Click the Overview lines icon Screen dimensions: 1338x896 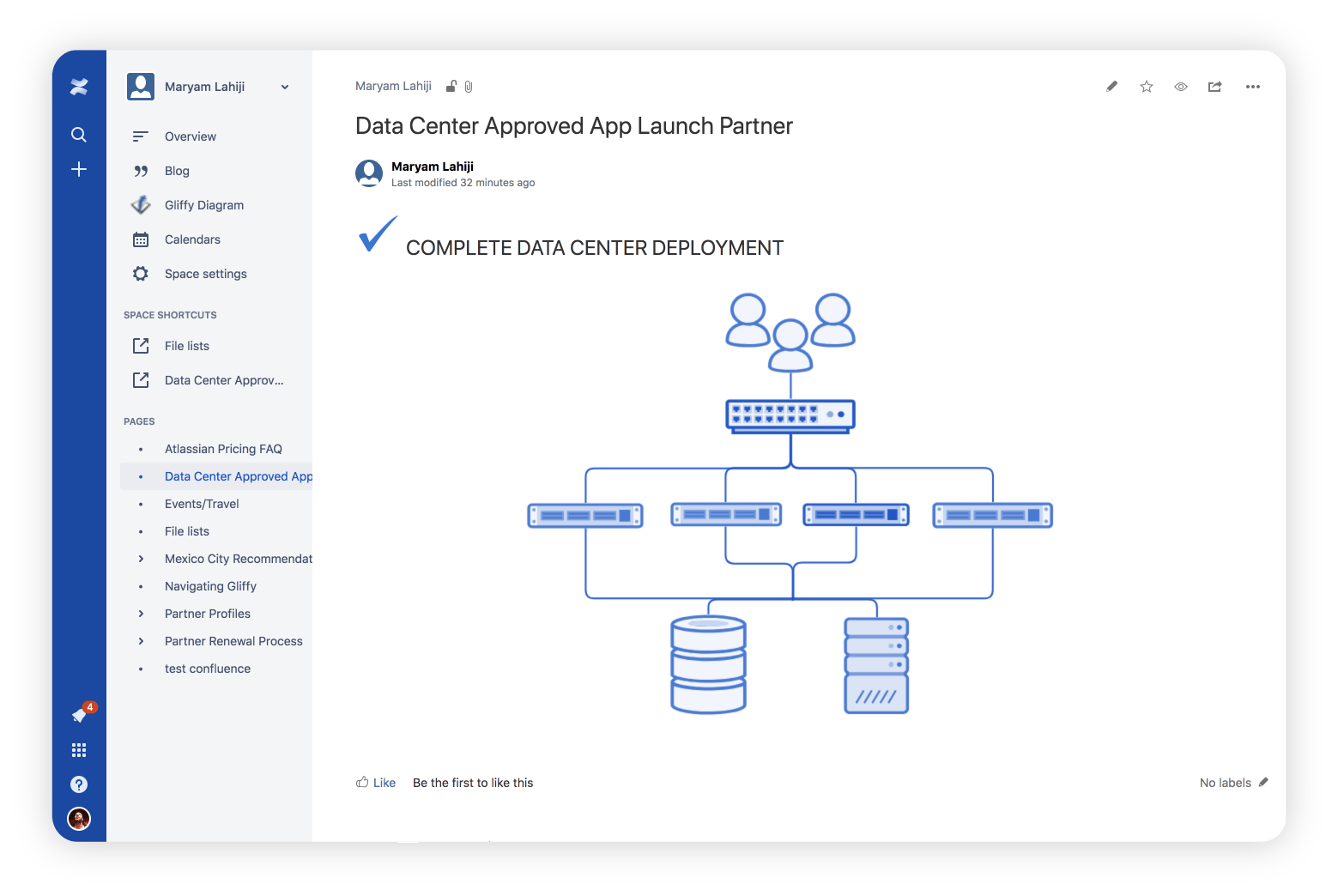[141, 136]
